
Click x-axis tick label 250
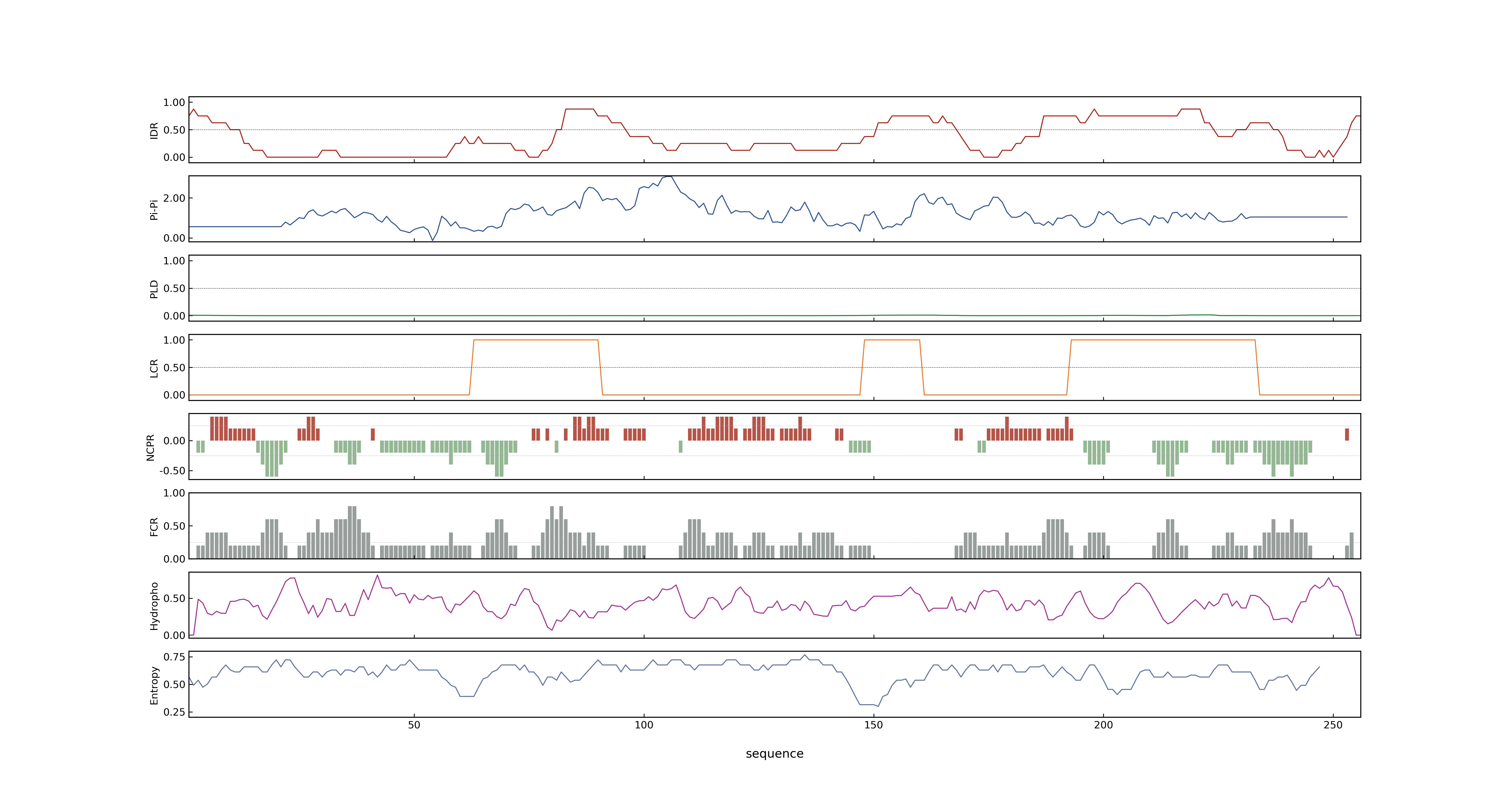(1332, 725)
